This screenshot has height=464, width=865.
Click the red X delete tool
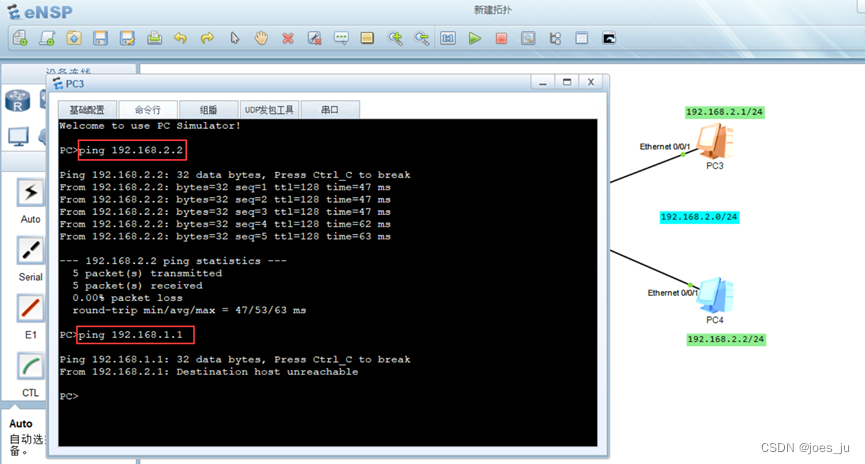pos(288,38)
